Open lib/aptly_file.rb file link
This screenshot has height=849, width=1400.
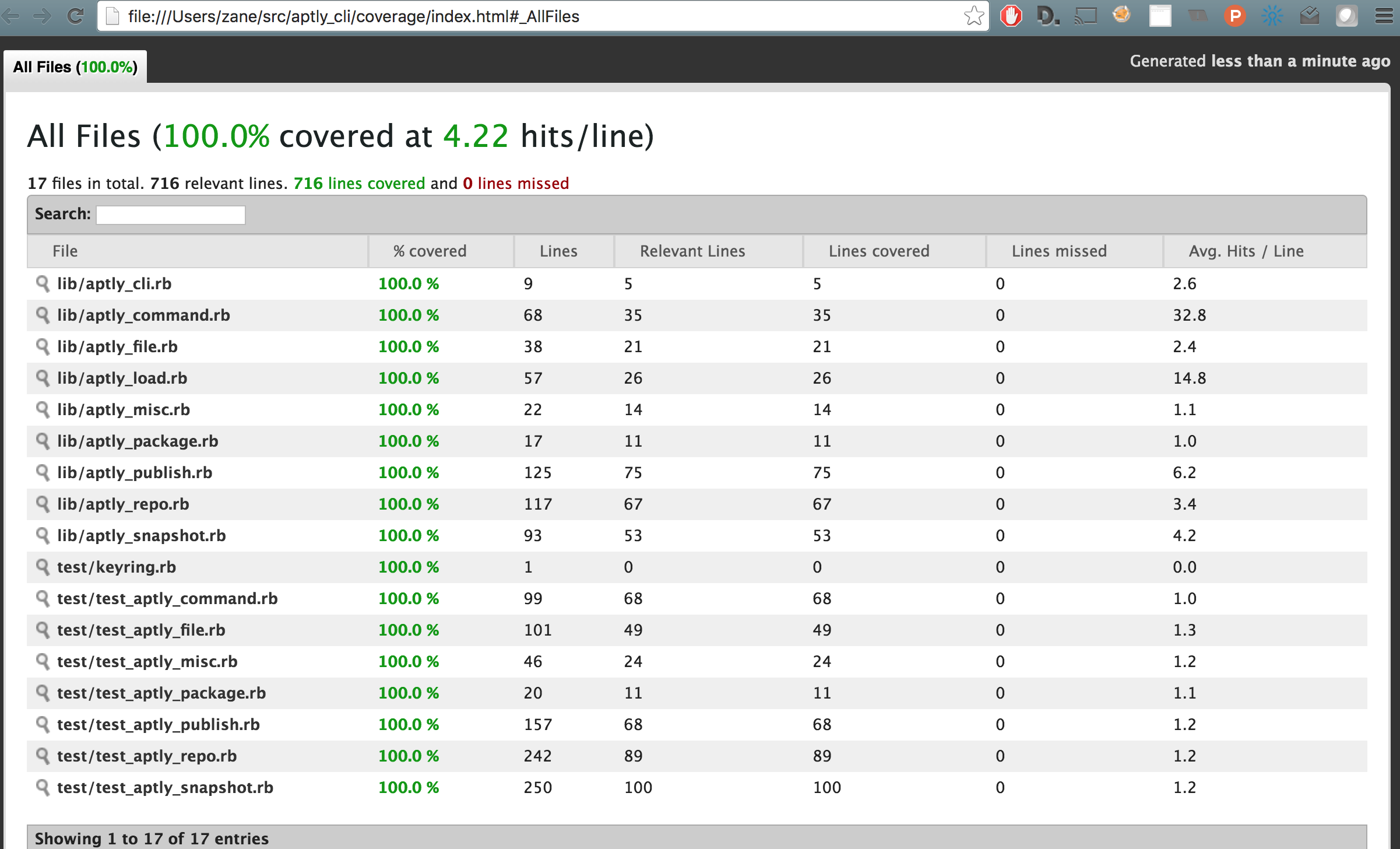click(117, 347)
